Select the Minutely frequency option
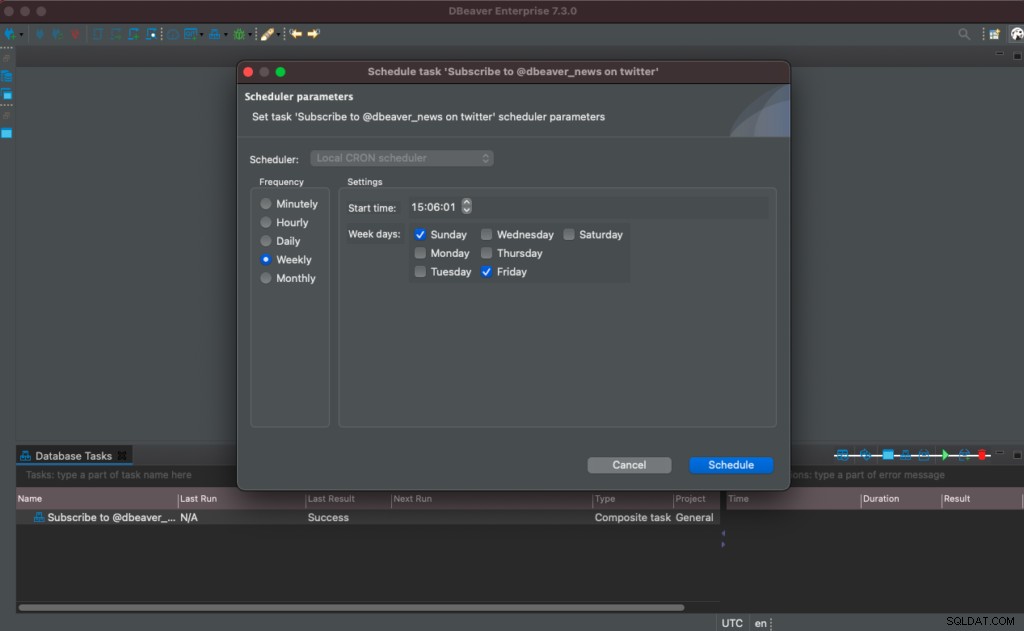Image resolution: width=1024 pixels, height=631 pixels. [266, 204]
